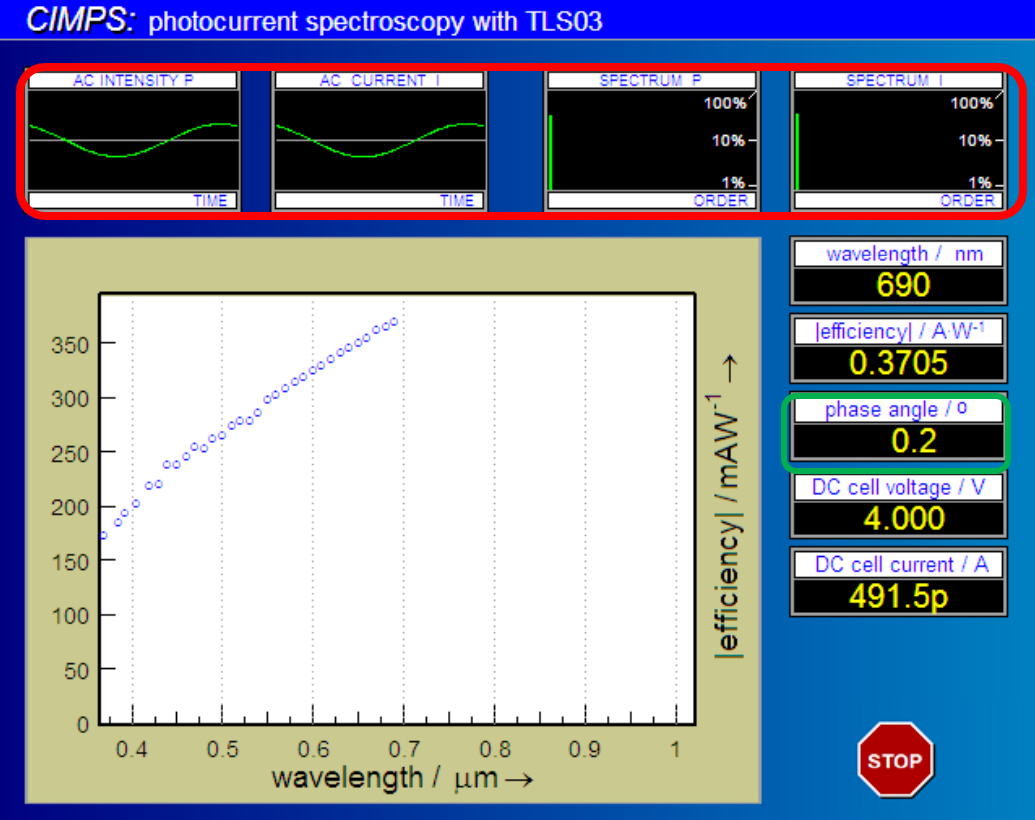Click the DC cell voltage value 4.000
Screen dimensions: 1035x820
click(x=897, y=518)
